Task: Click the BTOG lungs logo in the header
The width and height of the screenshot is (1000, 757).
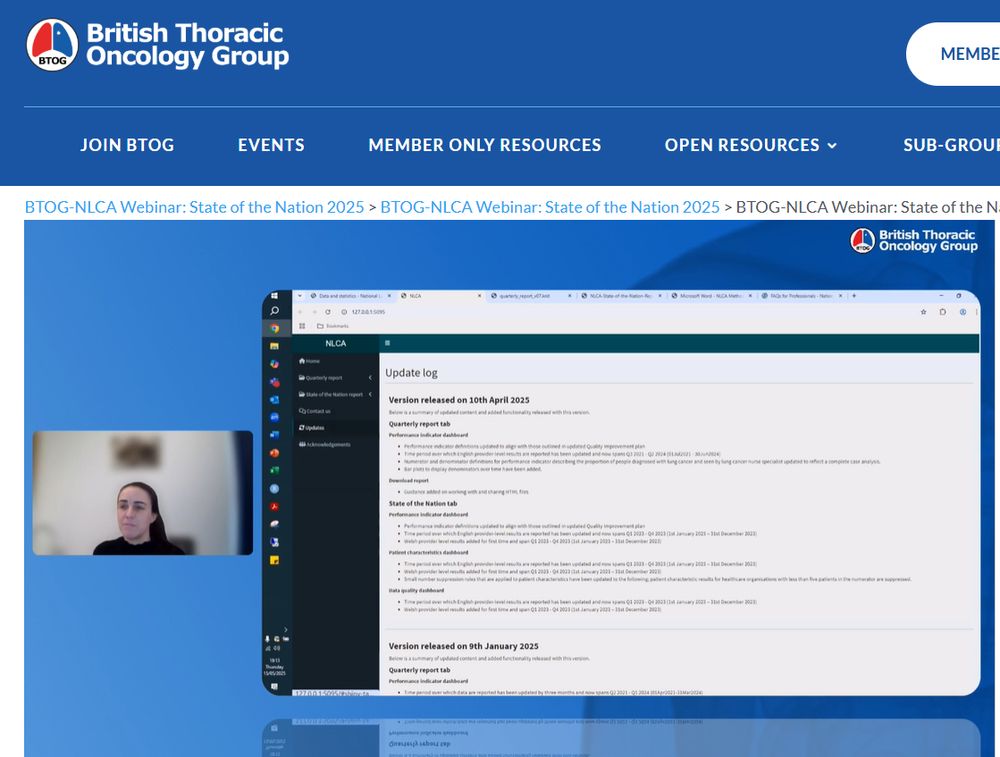Action: point(52,45)
